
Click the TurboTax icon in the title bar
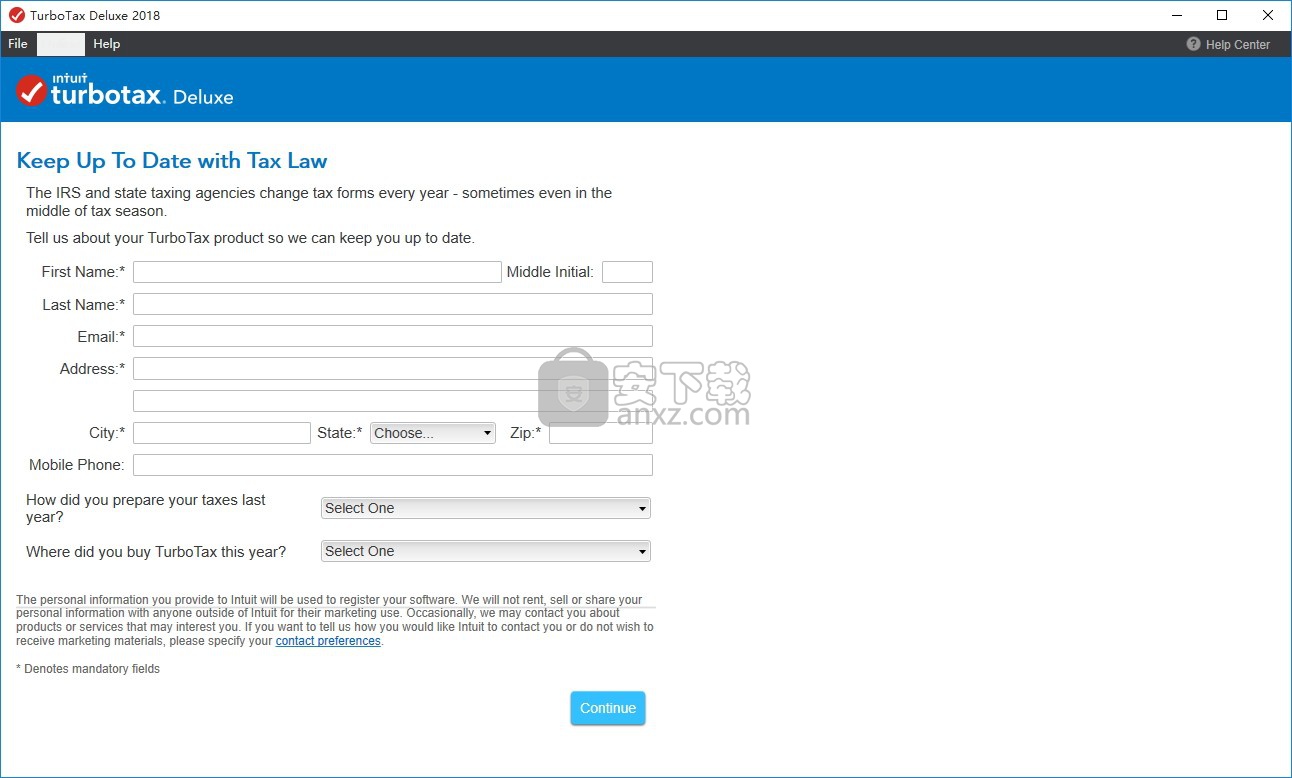pos(16,15)
